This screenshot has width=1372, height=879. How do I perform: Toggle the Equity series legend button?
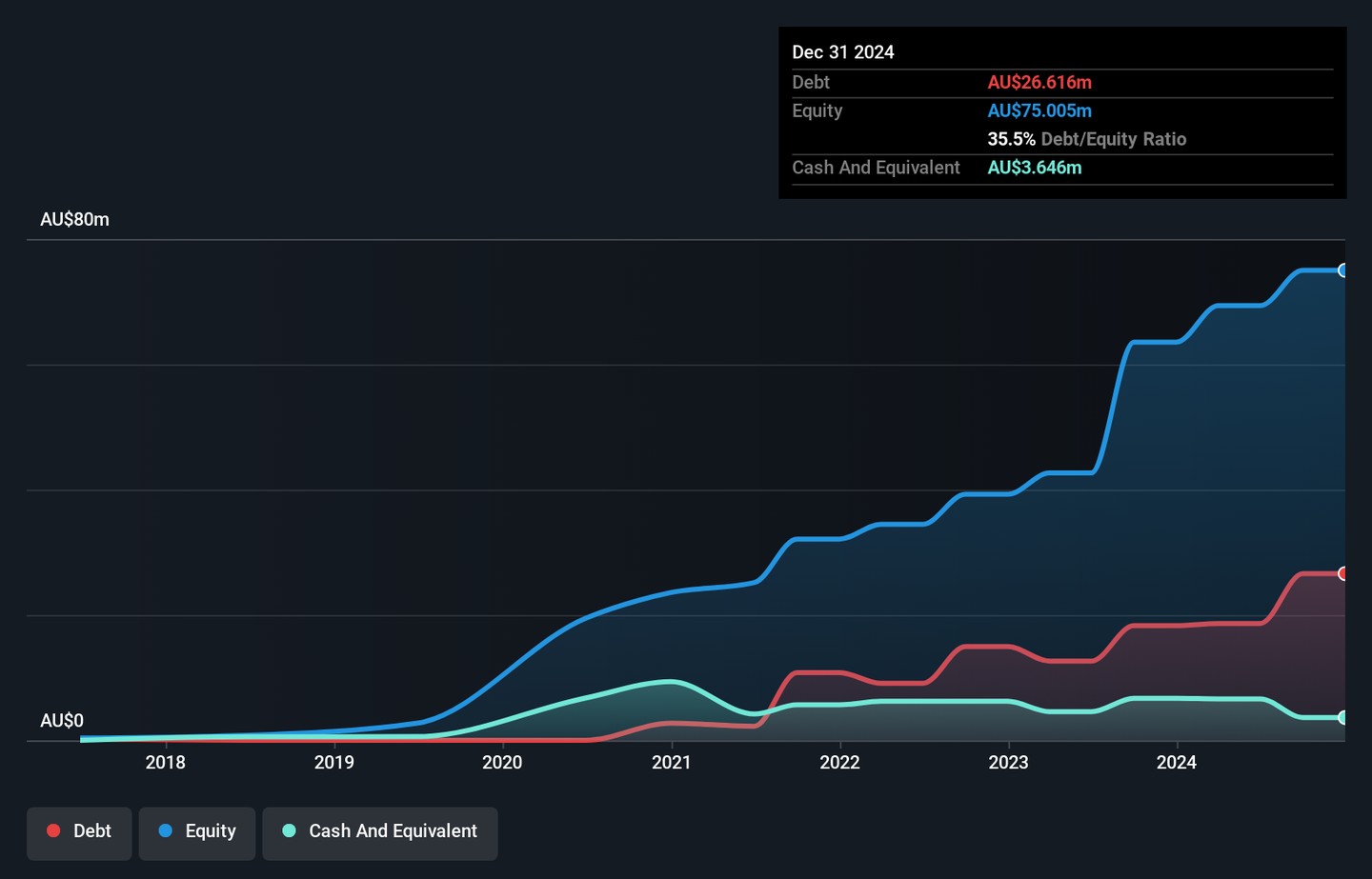(197, 832)
